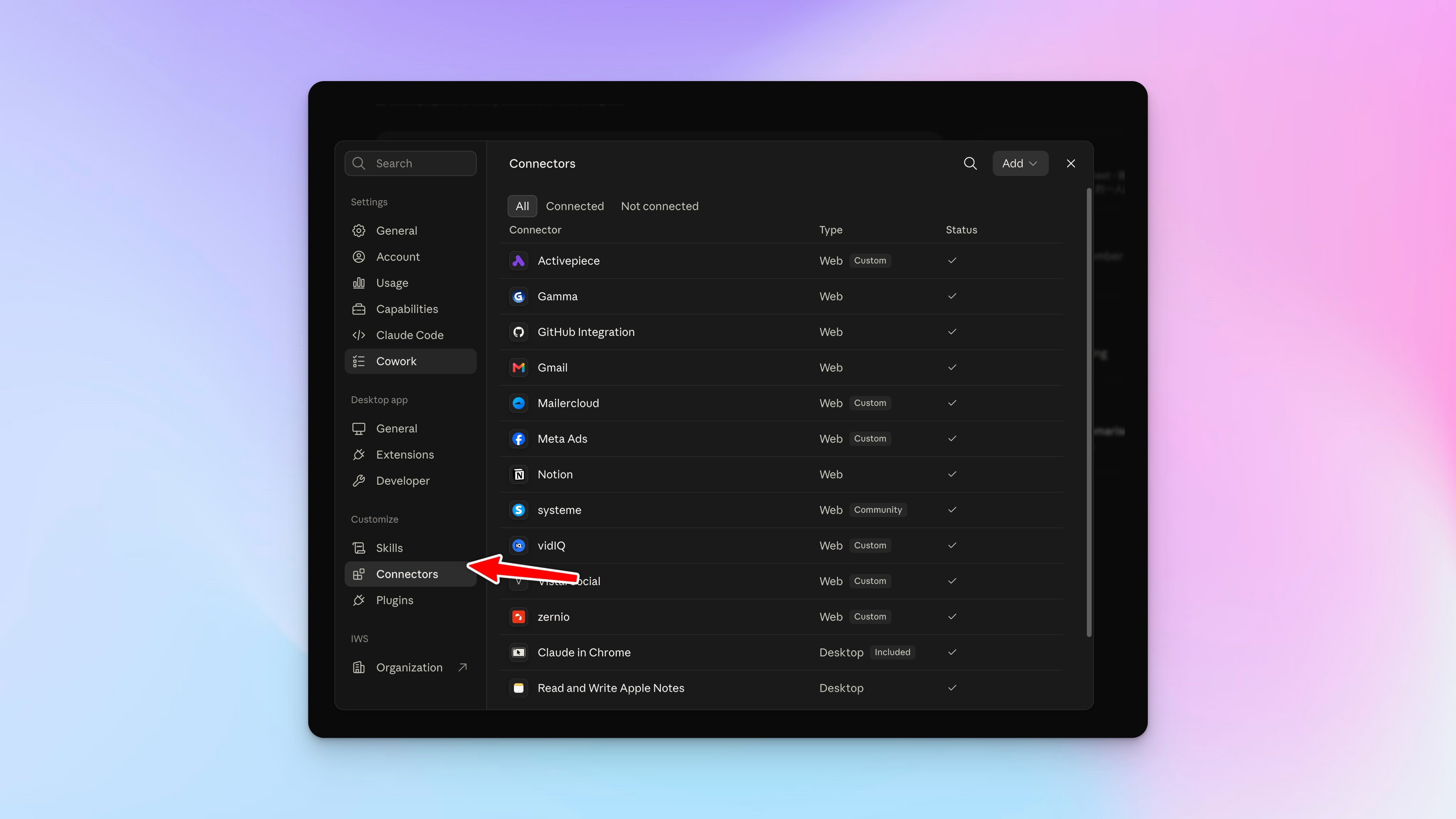Viewport: 1456px width, 819px height.
Task: Open the Usage settings page
Action: coord(410,282)
